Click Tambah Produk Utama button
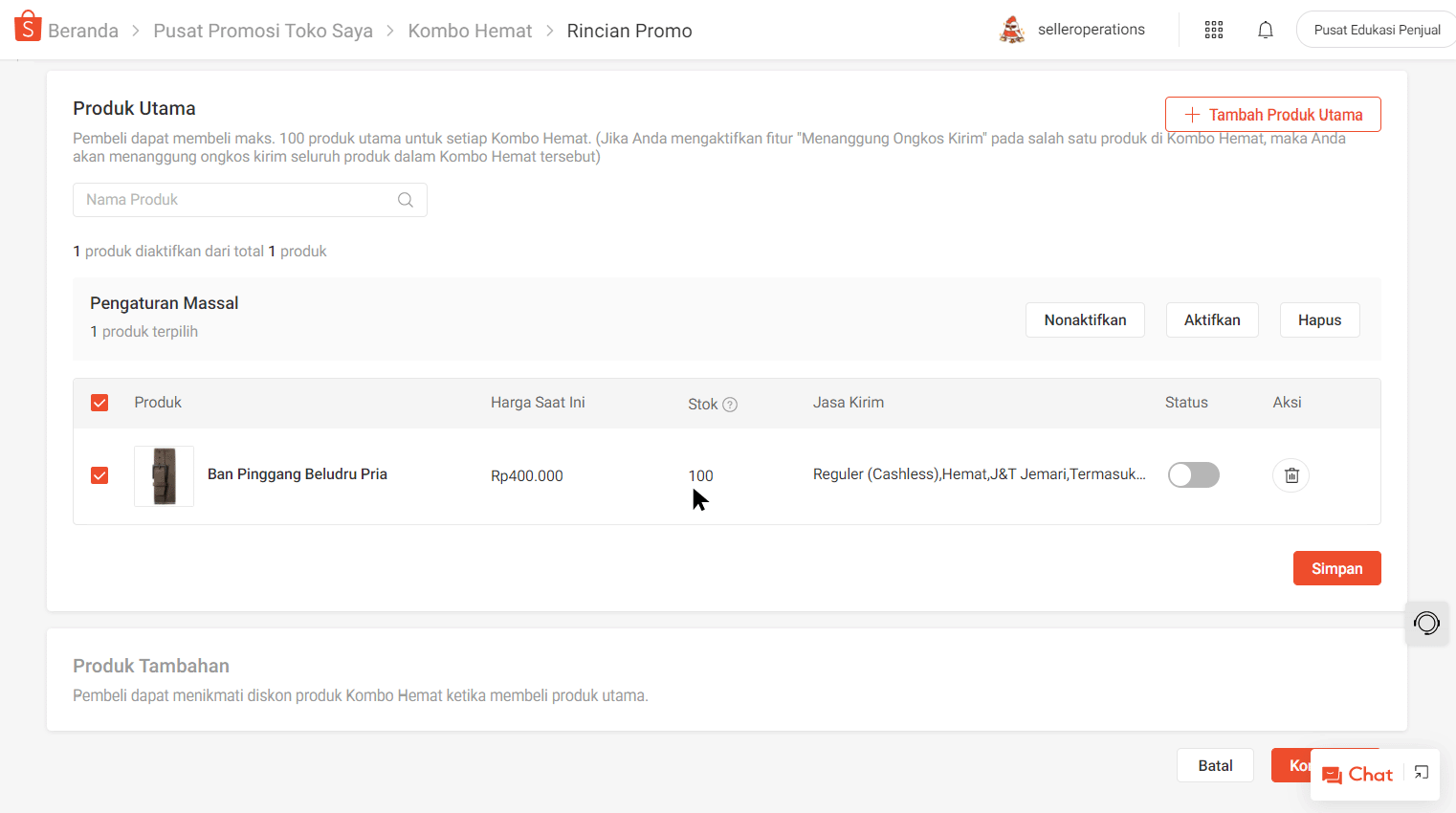The image size is (1456, 813). coord(1272,115)
